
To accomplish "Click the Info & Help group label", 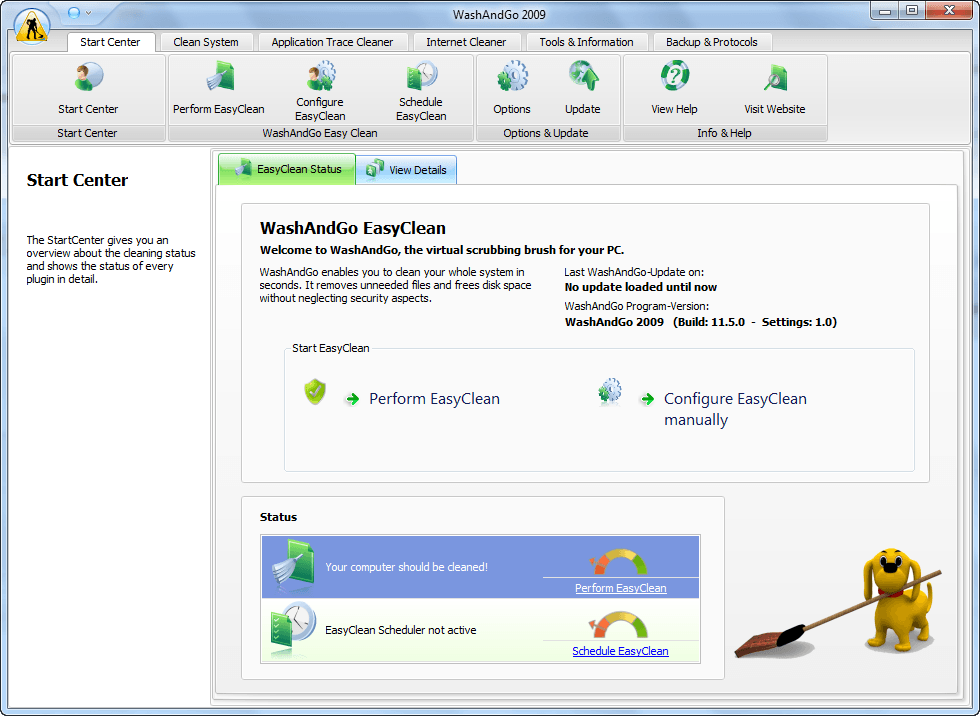I will tap(724, 133).
